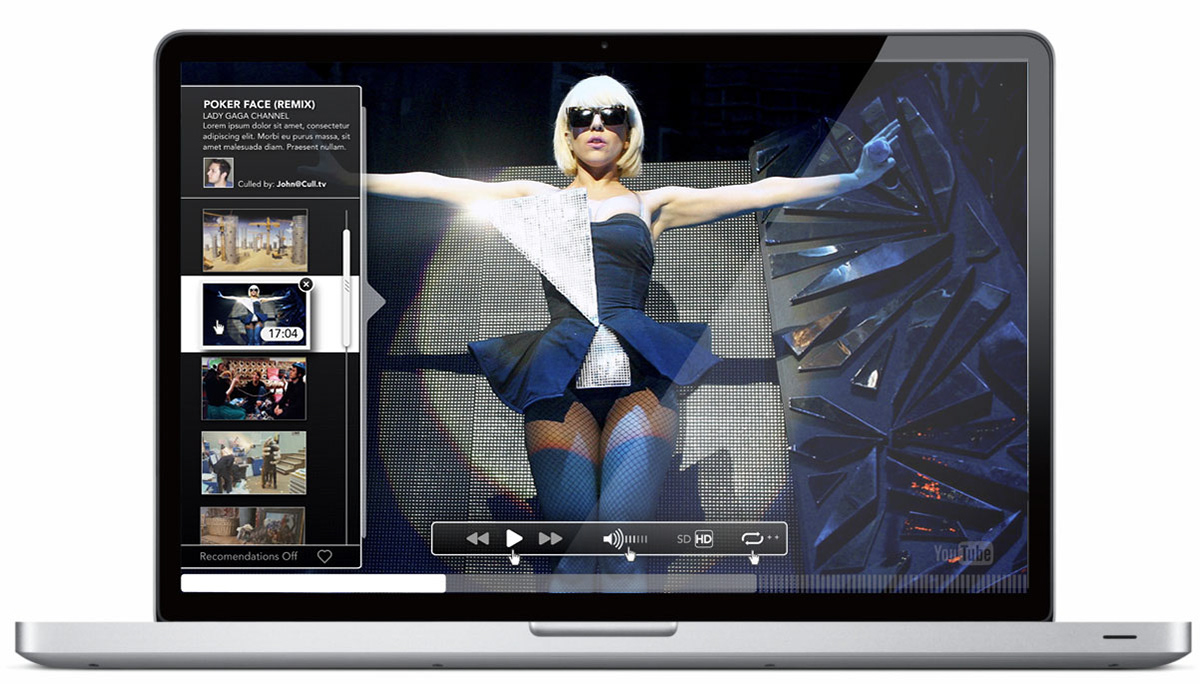
Task: Click the fast-forward button in the player controls
Action: coord(550,538)
